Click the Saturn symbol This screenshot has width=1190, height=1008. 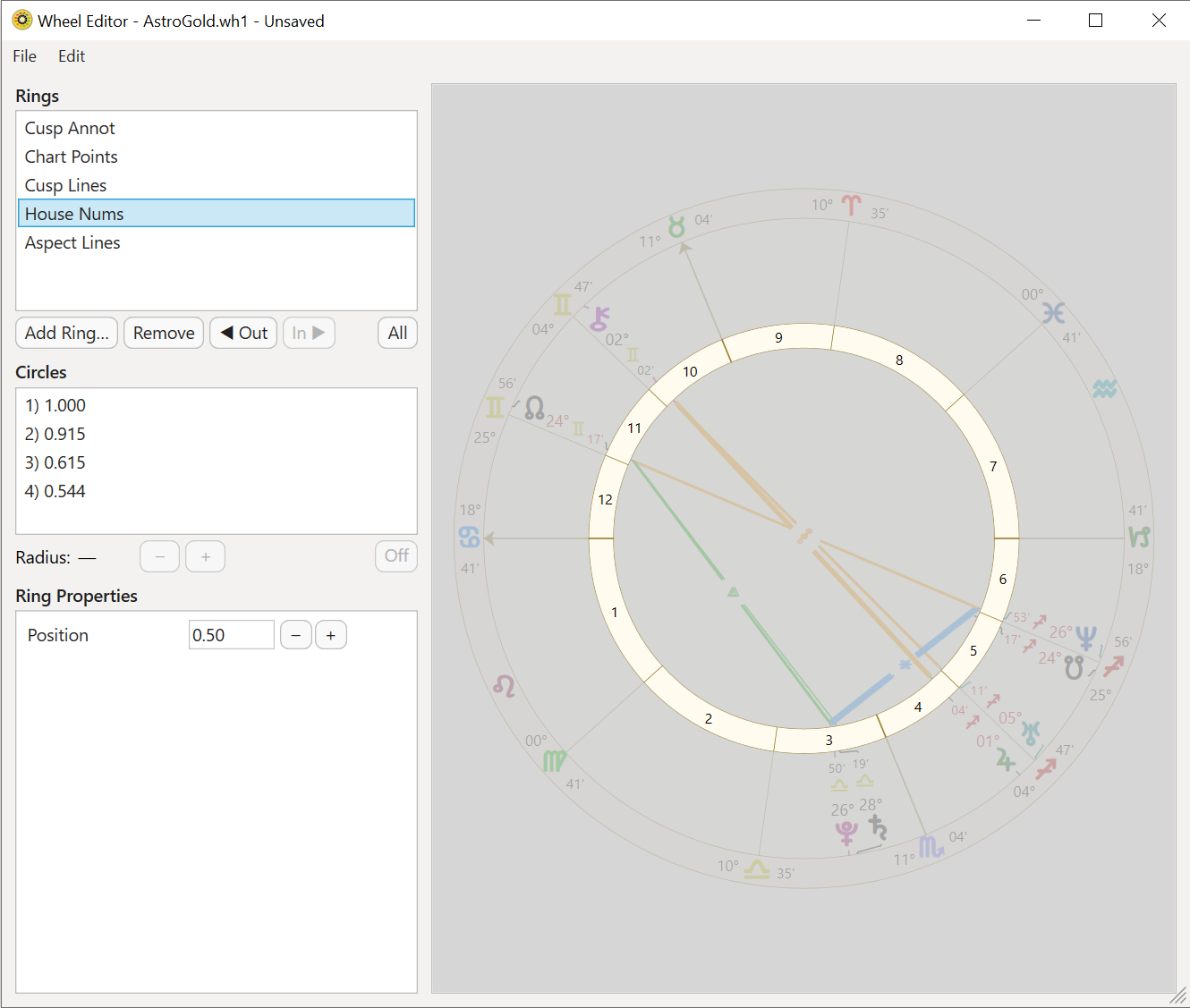tap(878, 827)
